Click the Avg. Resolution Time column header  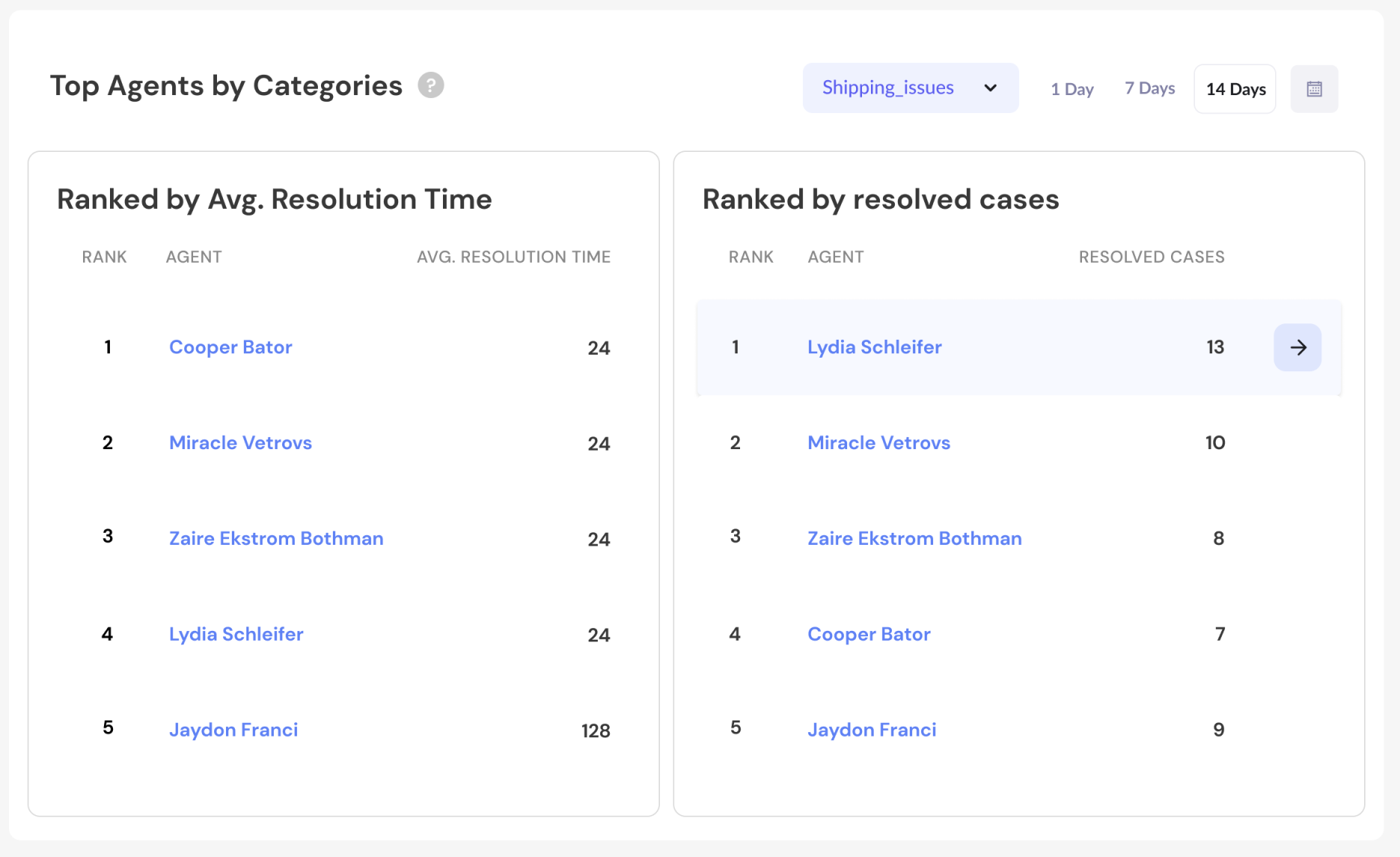[x=513, y=257]
